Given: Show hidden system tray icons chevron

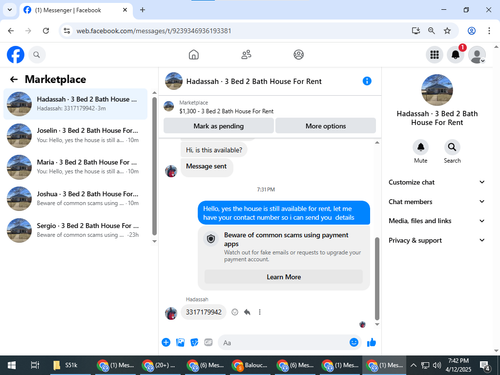Looking at the screenshot, I should tap(413, 365).
